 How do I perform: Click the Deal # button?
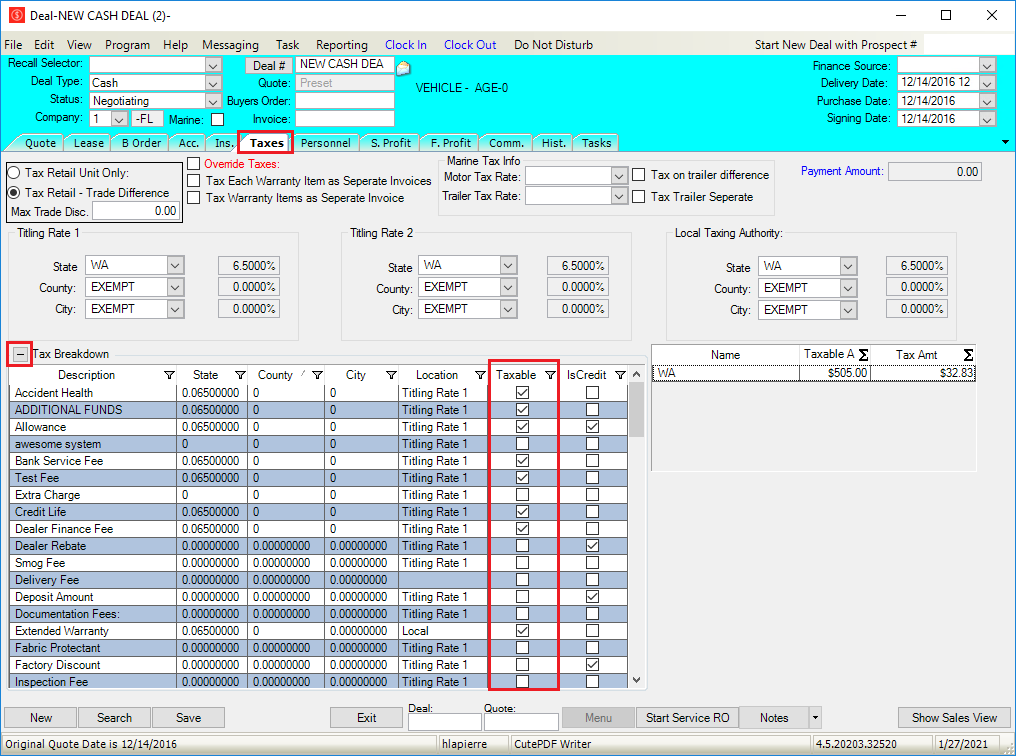point(268,65)
